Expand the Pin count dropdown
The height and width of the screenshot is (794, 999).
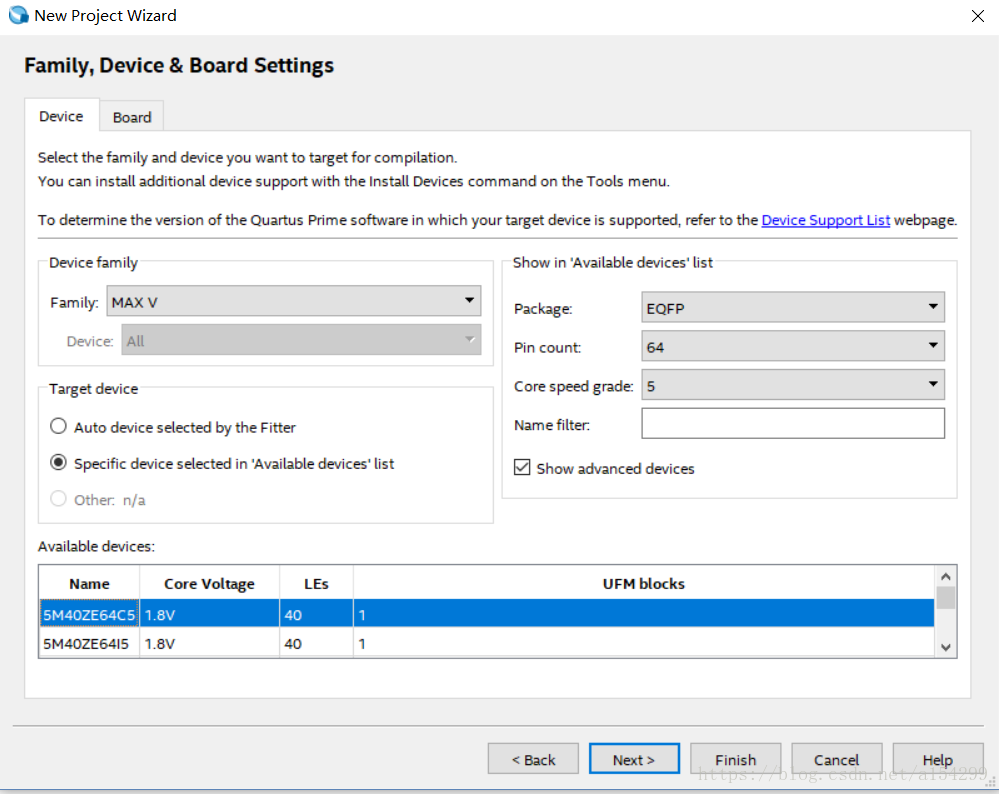point(793,347)
